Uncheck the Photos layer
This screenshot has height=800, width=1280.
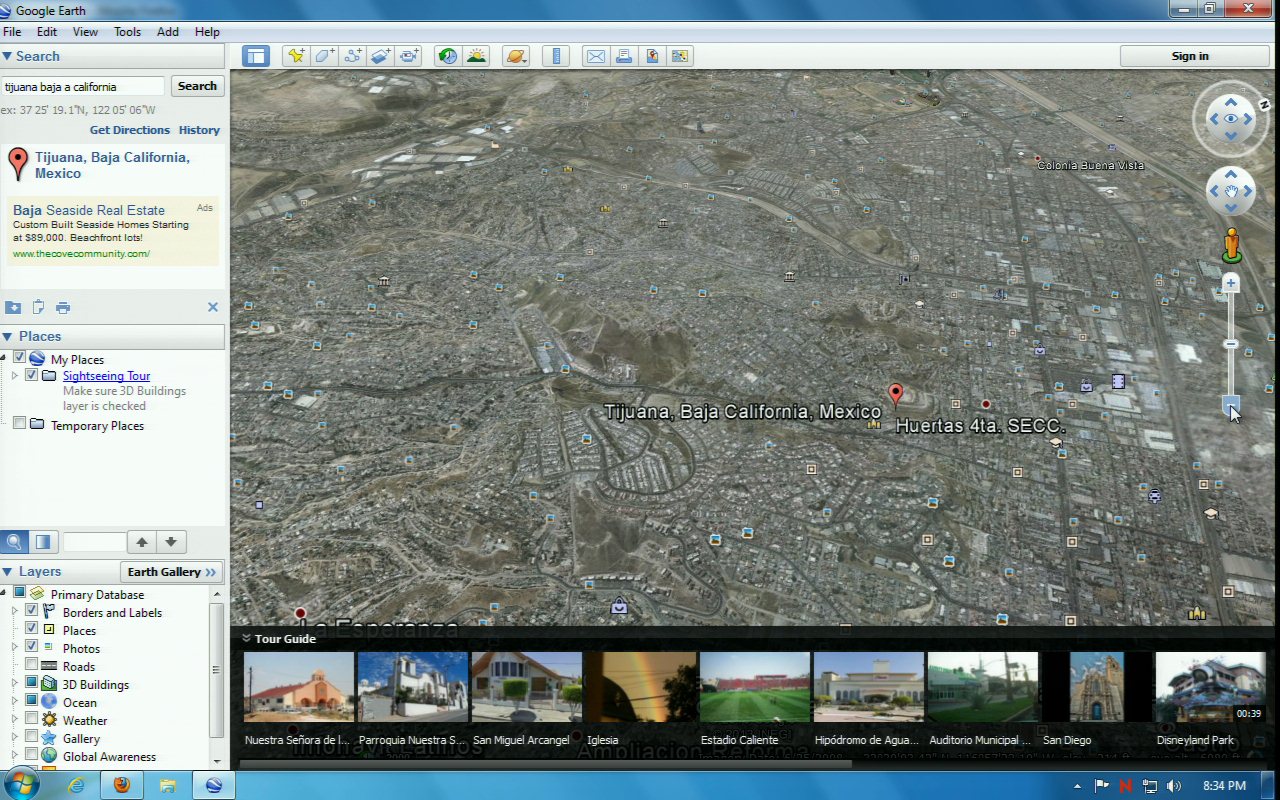point(32,648)
